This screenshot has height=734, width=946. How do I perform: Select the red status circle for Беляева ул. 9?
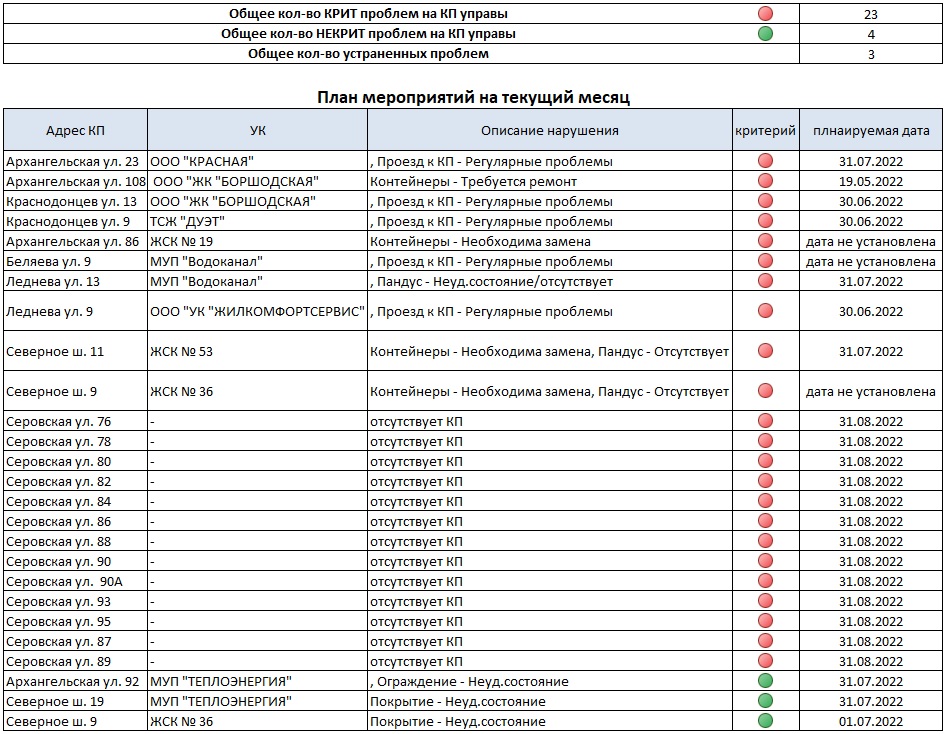(x=765, y=261)
